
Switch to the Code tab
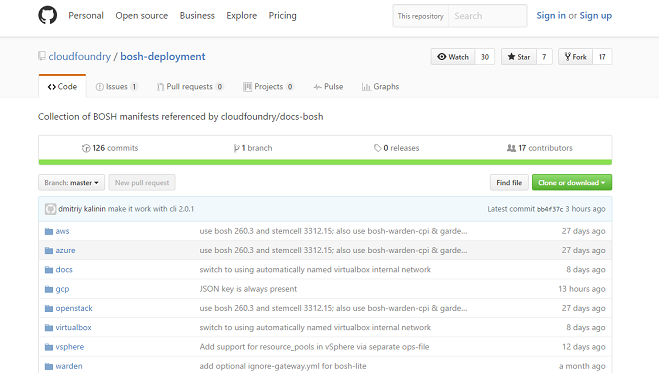62,87
